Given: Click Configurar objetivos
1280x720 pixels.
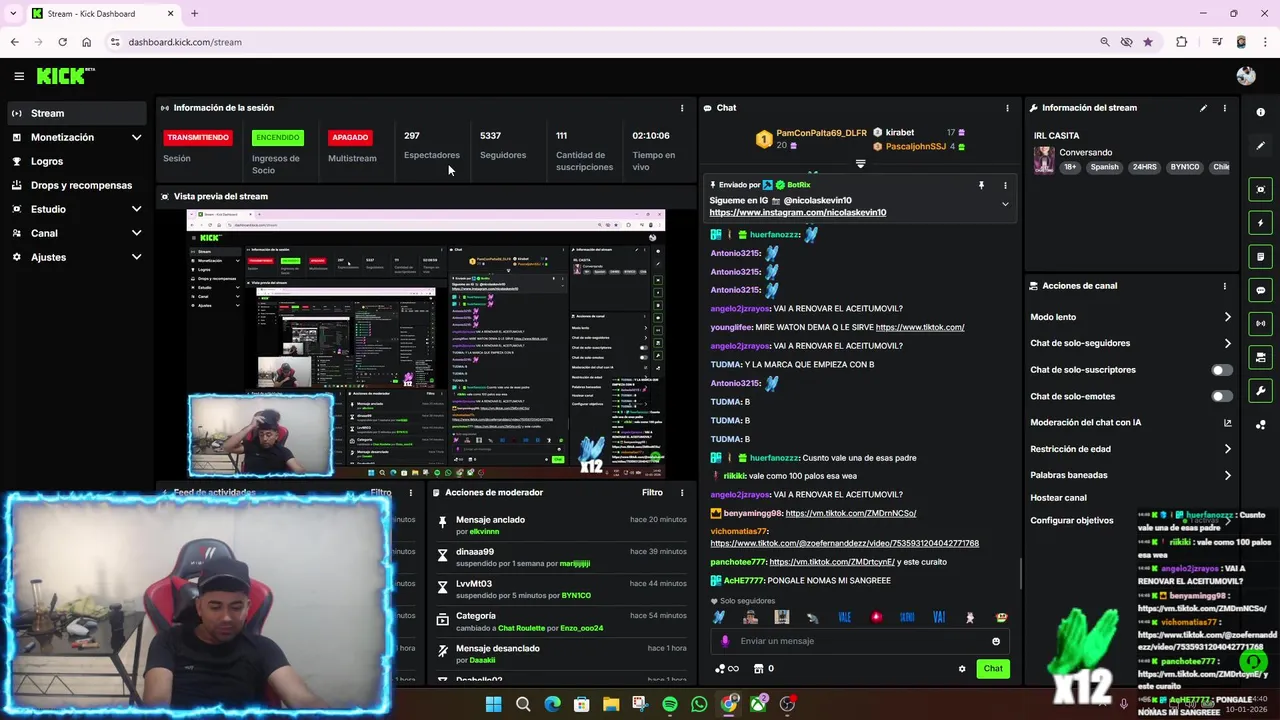Looking at the screenshot, I should click(x=1071, y=521).
